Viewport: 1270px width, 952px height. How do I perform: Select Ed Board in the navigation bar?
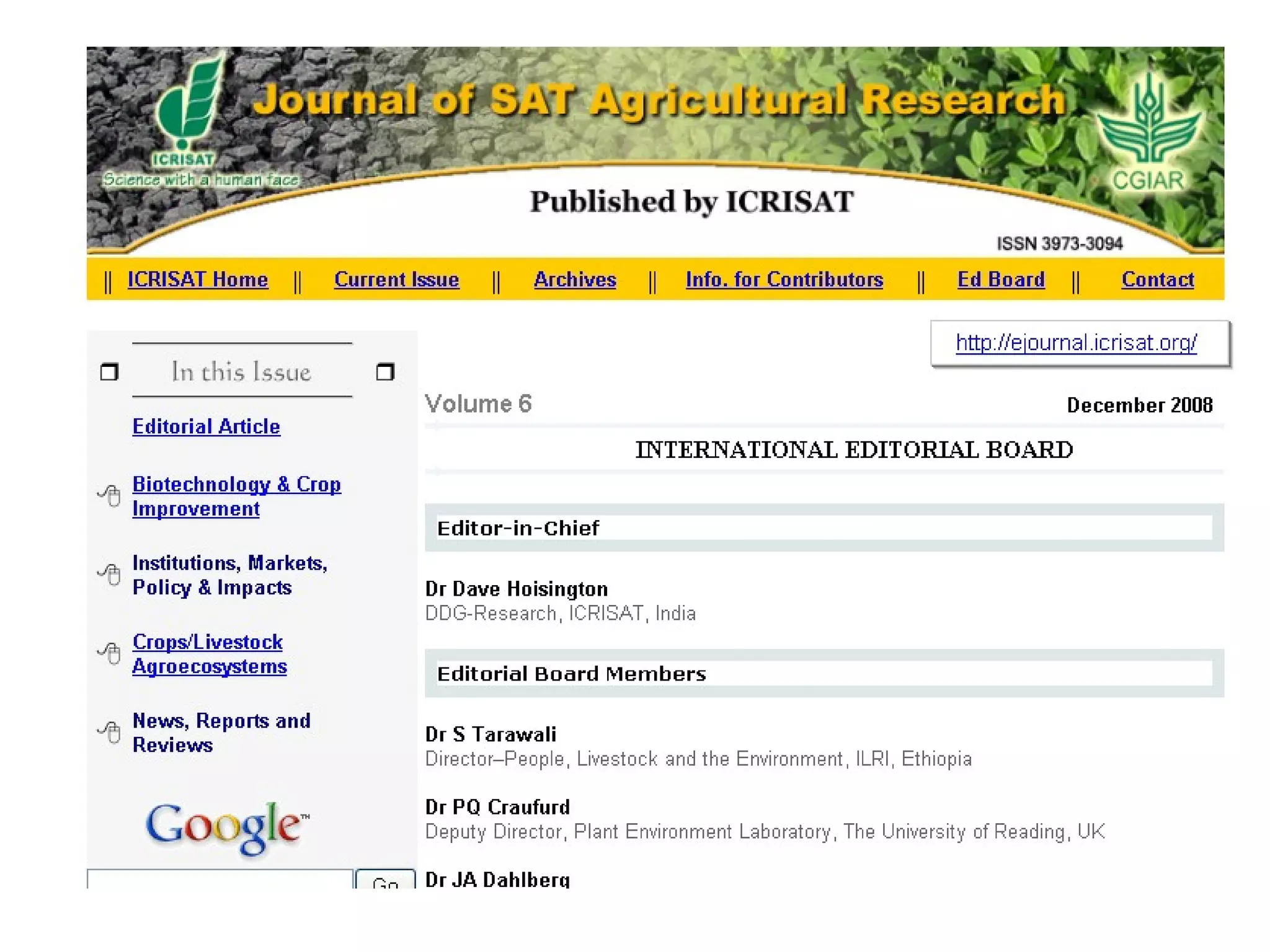coord(1000,280)
